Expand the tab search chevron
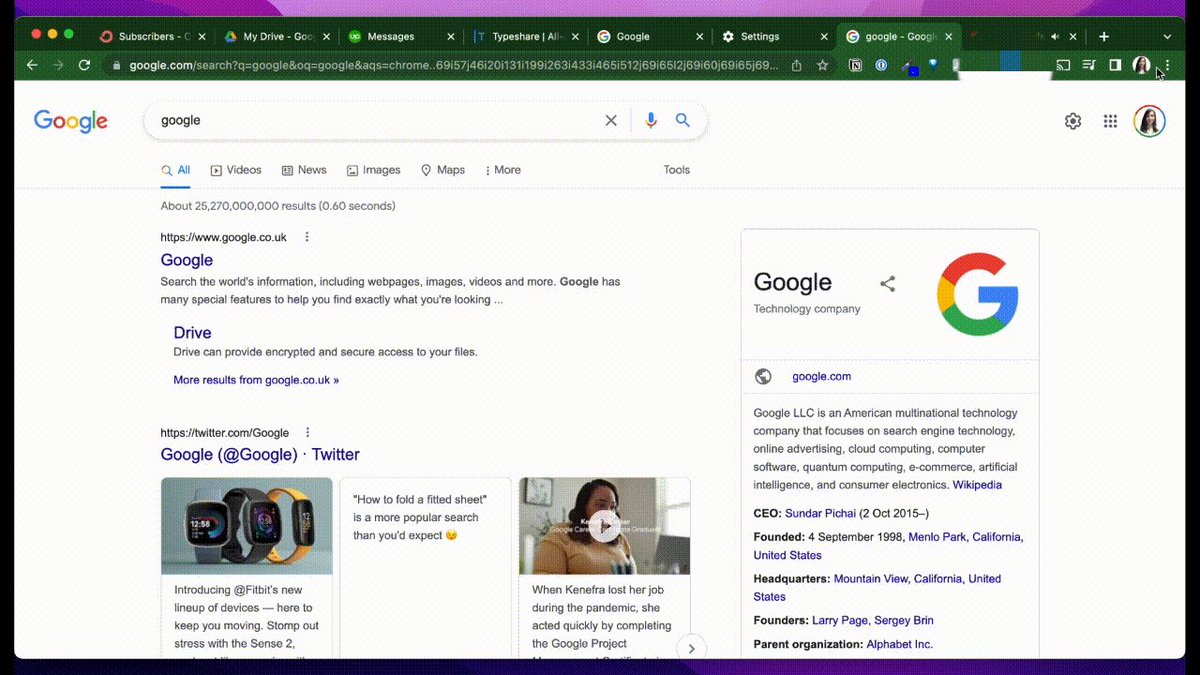 coord(1167,36)
